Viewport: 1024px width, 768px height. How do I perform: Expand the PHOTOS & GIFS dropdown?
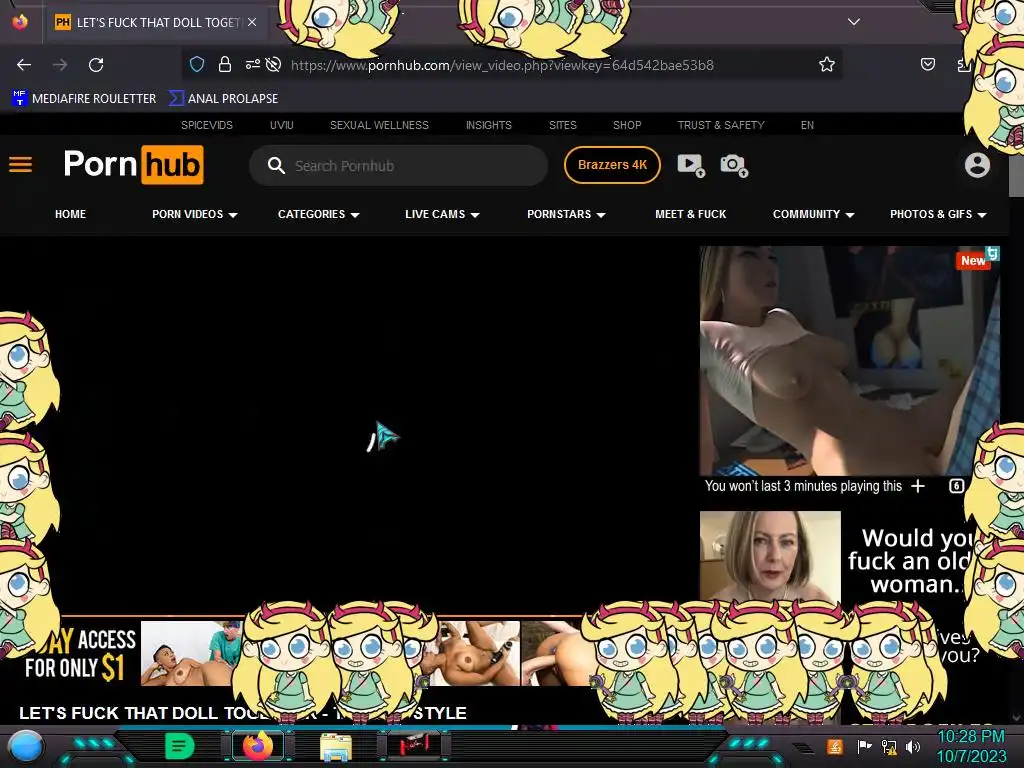coord(938,214)
